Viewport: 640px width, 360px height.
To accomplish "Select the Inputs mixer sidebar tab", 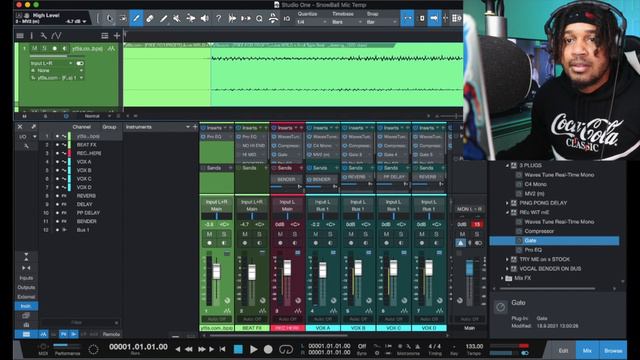I will (x=26, y=278).
